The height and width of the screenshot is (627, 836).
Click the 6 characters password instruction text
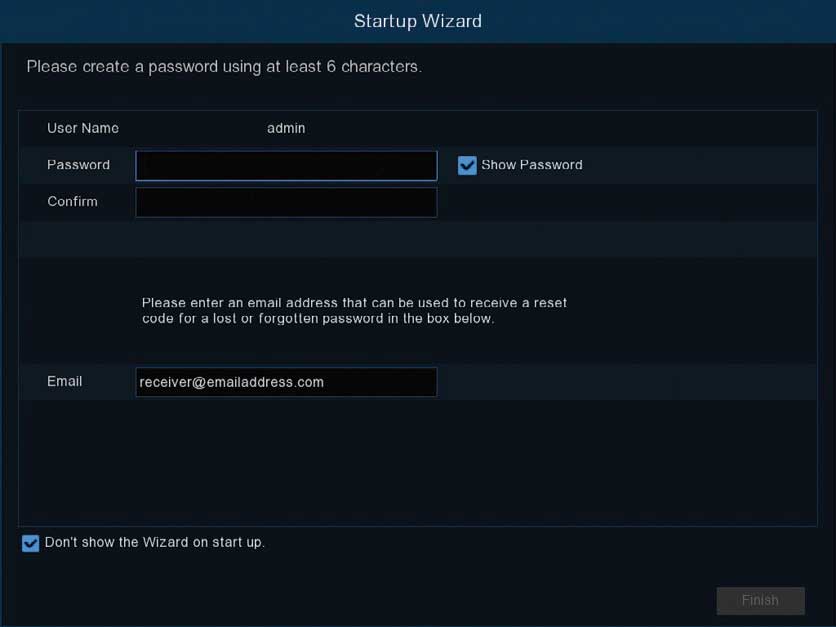point(224,67)
